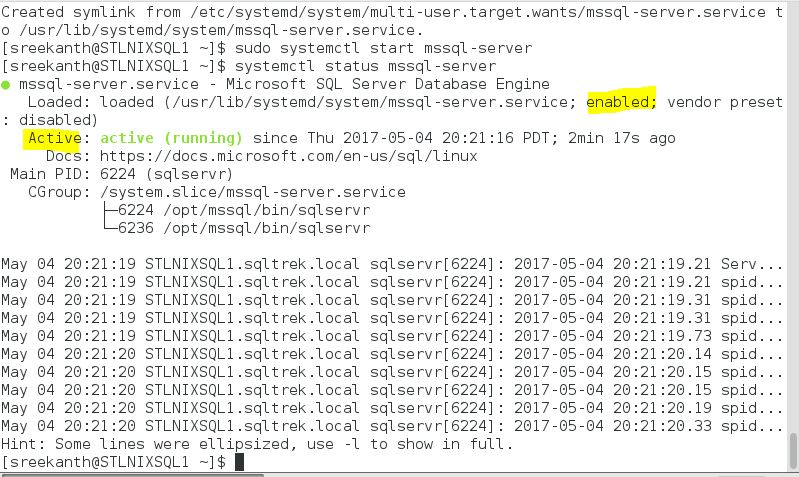Click the 6224 /opt/mssql/bin/sqlservr process entry

click(x=243, y=210)
